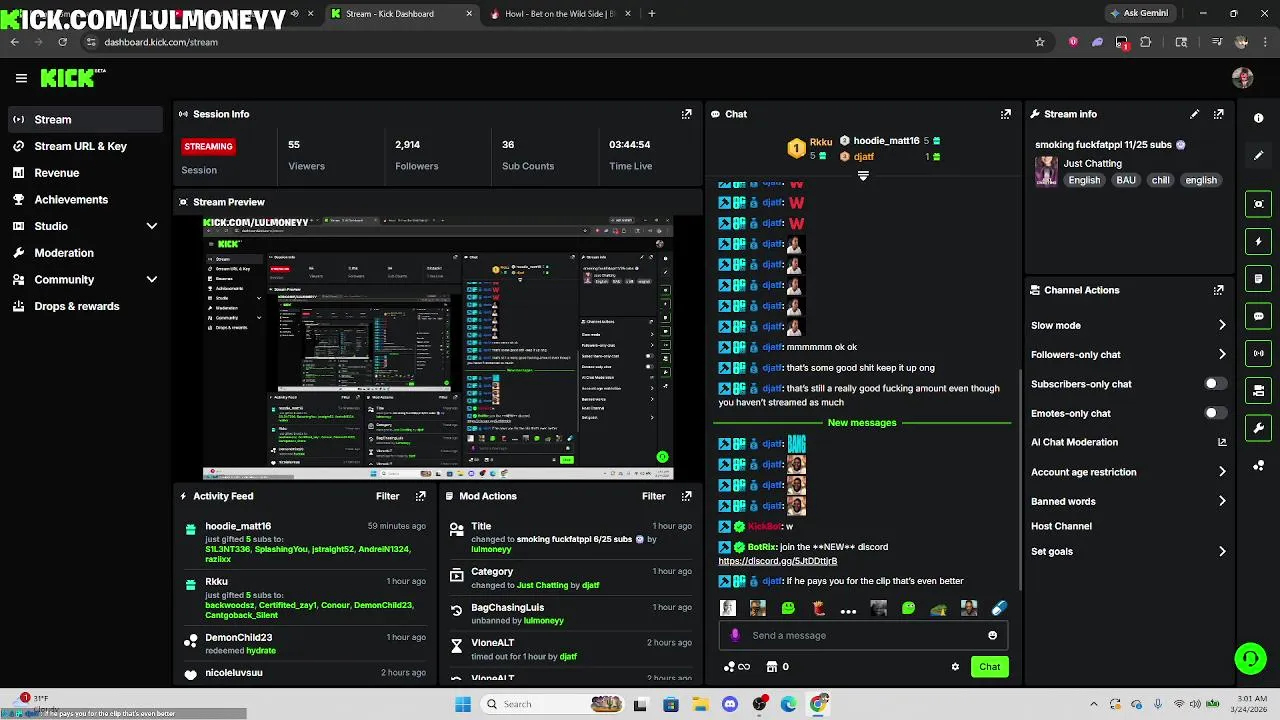Pop out the Chat panel

[x=1005, y=114]
